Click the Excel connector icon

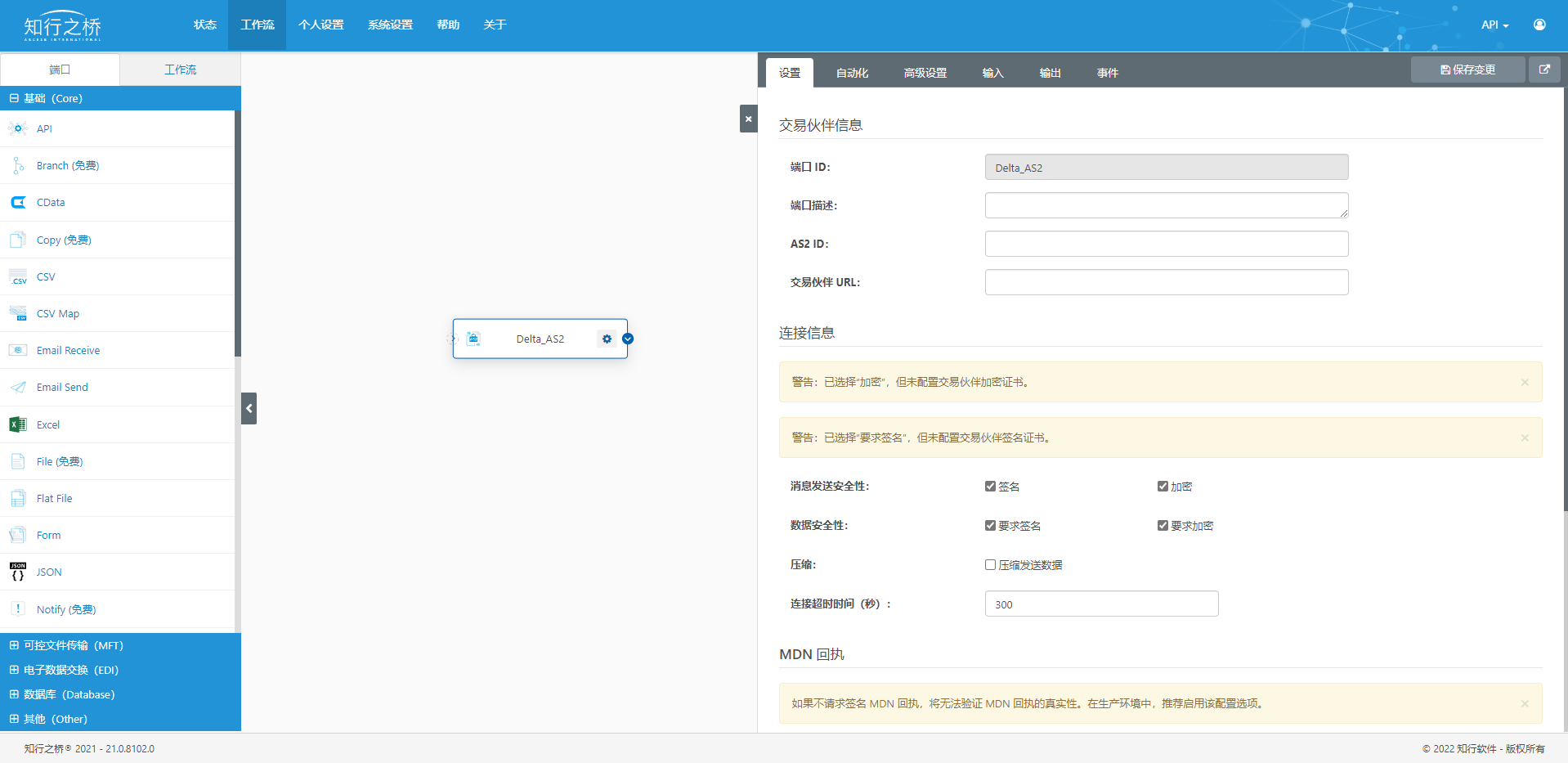pos(18,424)
